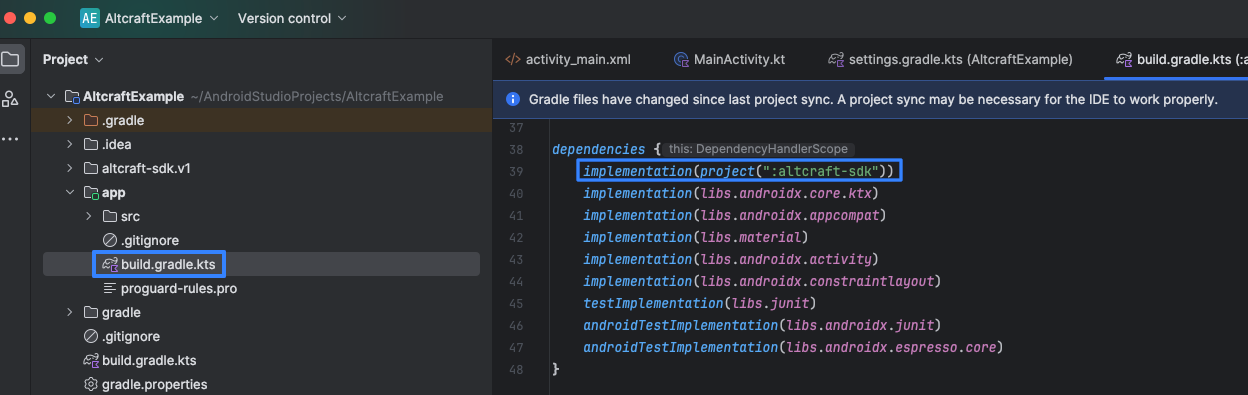1248x395 pixels.
Task: Switch to the MainActivity.kt tab
Action: point(730,59)
